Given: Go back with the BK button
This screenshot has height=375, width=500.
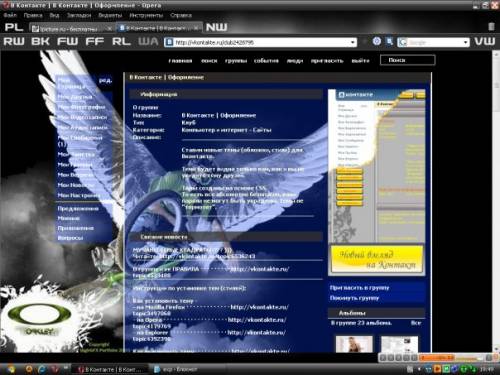Looking at the screenshot, I should click(x=40, y=42).
